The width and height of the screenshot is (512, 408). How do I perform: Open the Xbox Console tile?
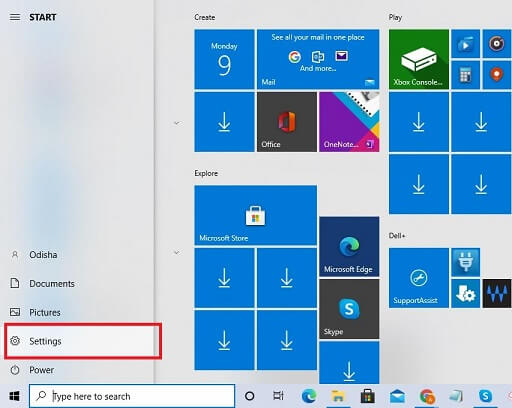(x=419, y=59)
